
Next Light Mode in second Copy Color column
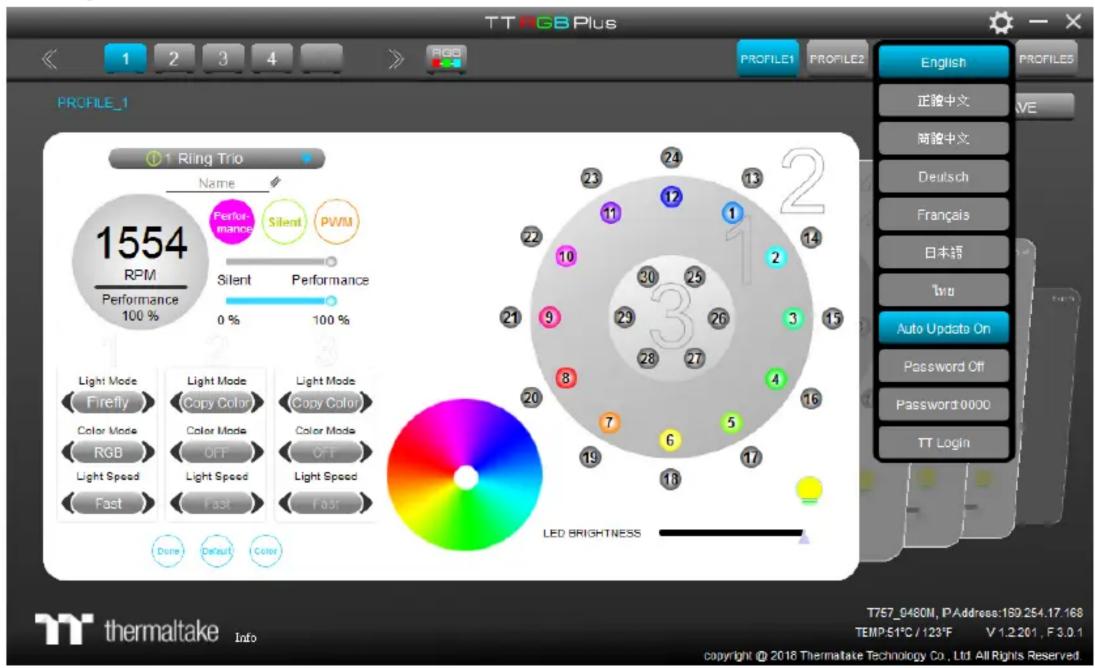(257, 403)
